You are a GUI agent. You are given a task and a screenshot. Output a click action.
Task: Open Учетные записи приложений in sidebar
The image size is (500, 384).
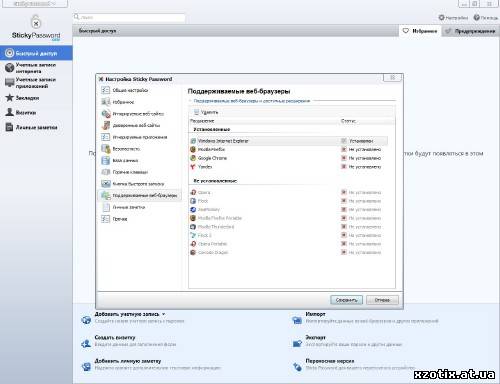pyautogui.click(x=36, y=83)
